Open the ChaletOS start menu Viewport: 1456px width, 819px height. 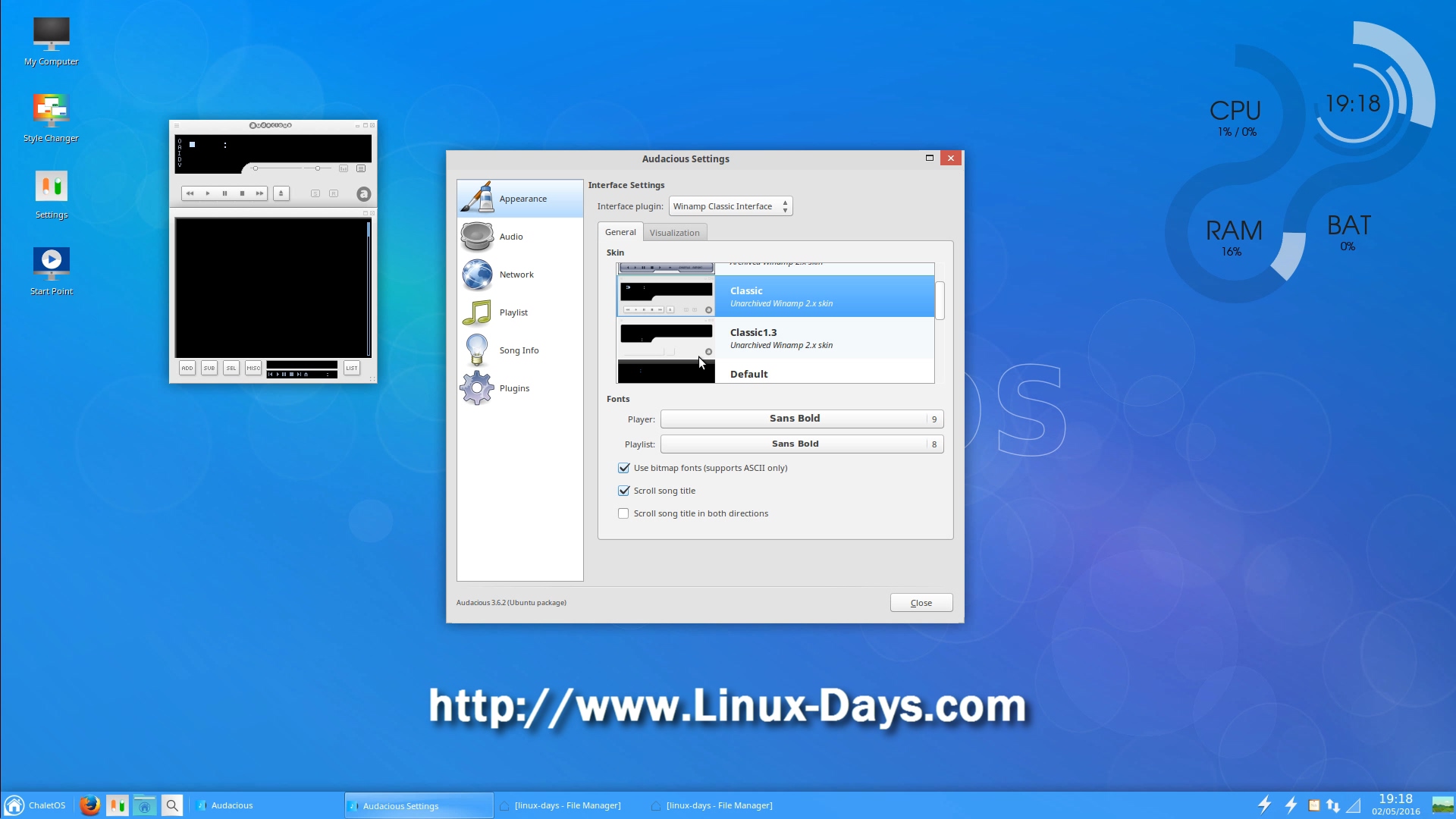point(35,805)
